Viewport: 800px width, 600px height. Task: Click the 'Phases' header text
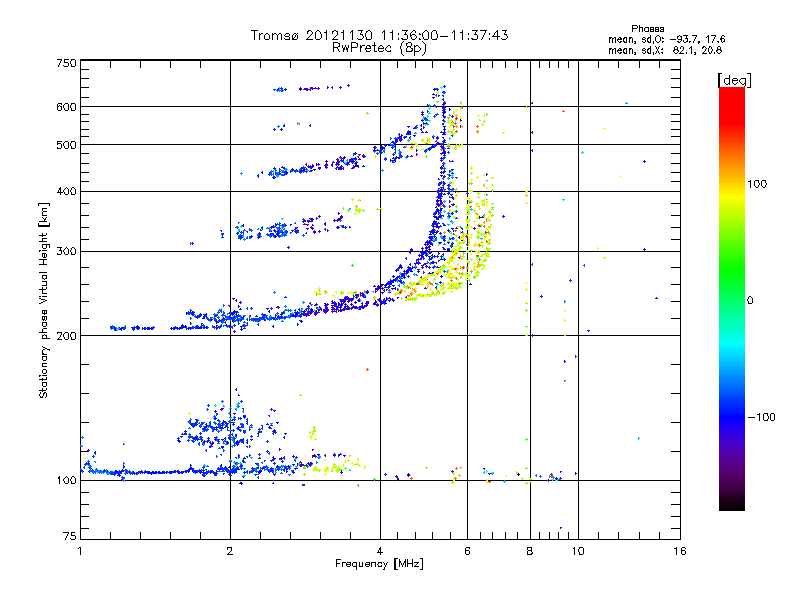pos(647,29)
